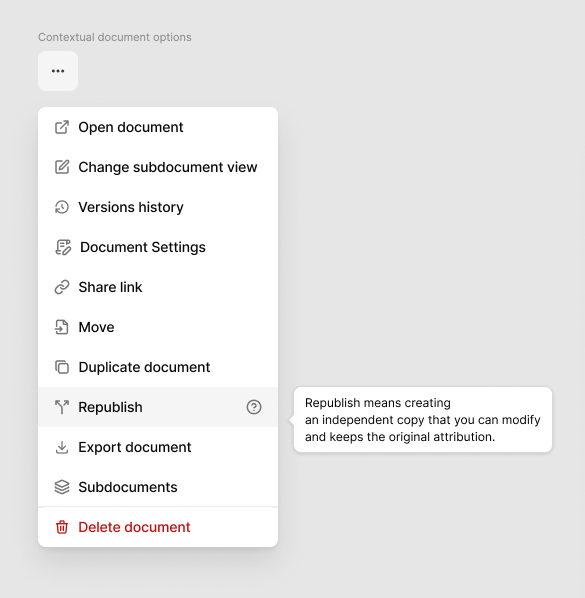Choose Duplicate document entry

[158, 367]
